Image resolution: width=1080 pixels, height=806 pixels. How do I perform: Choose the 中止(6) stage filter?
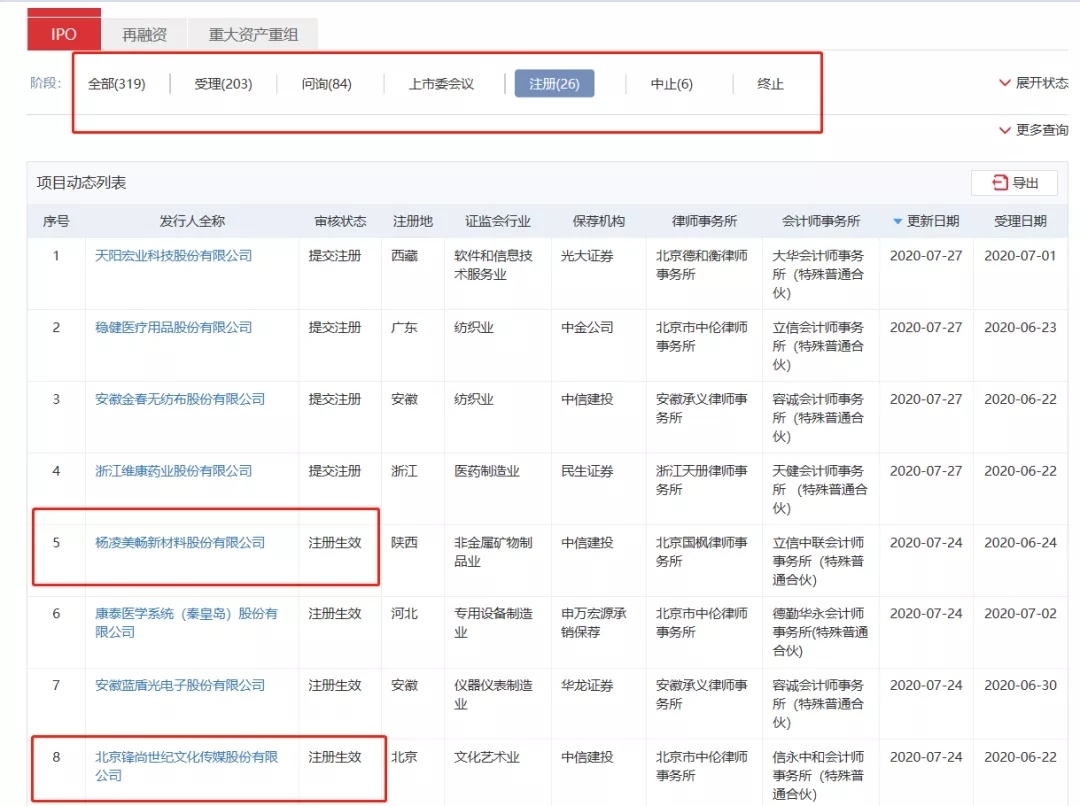[x=671, y=84]
